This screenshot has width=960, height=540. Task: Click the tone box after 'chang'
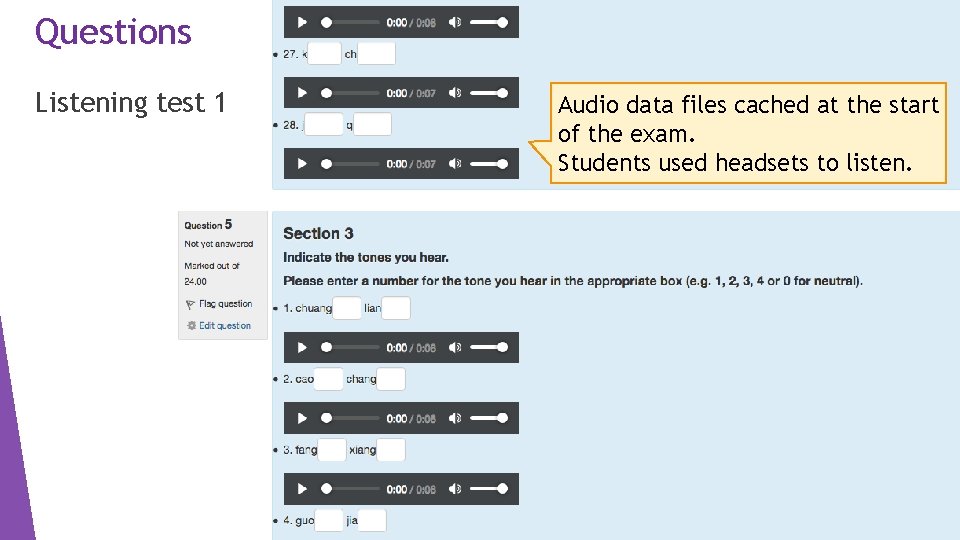391,379
